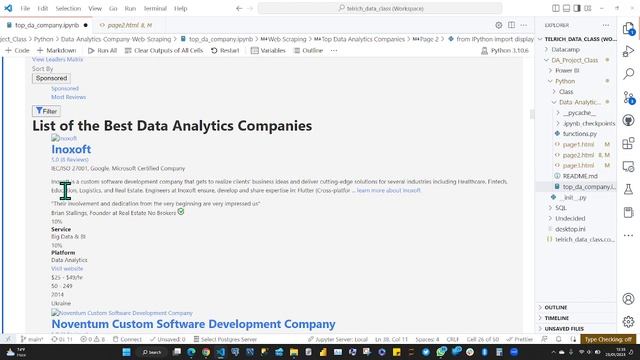Collapse the Python folder

coord(565,81)
